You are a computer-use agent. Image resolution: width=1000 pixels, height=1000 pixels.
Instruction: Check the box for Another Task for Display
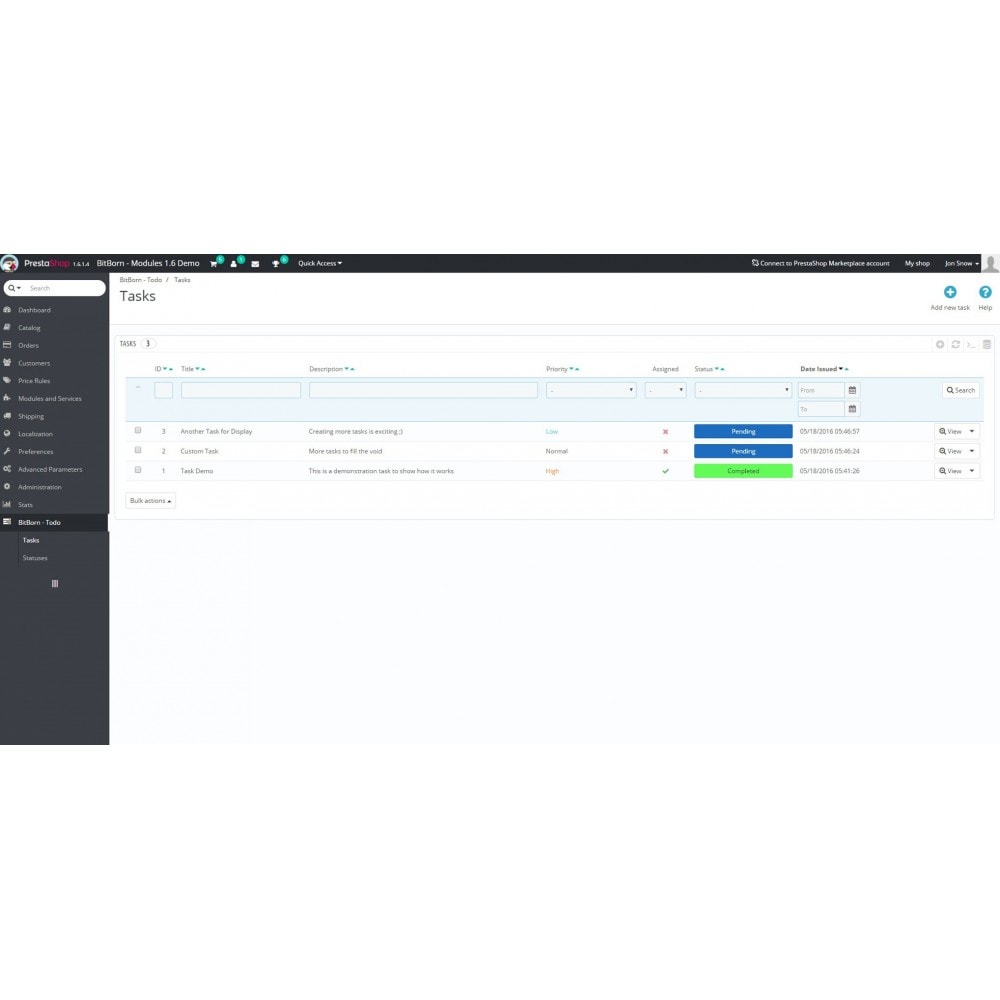click(138, 430)
